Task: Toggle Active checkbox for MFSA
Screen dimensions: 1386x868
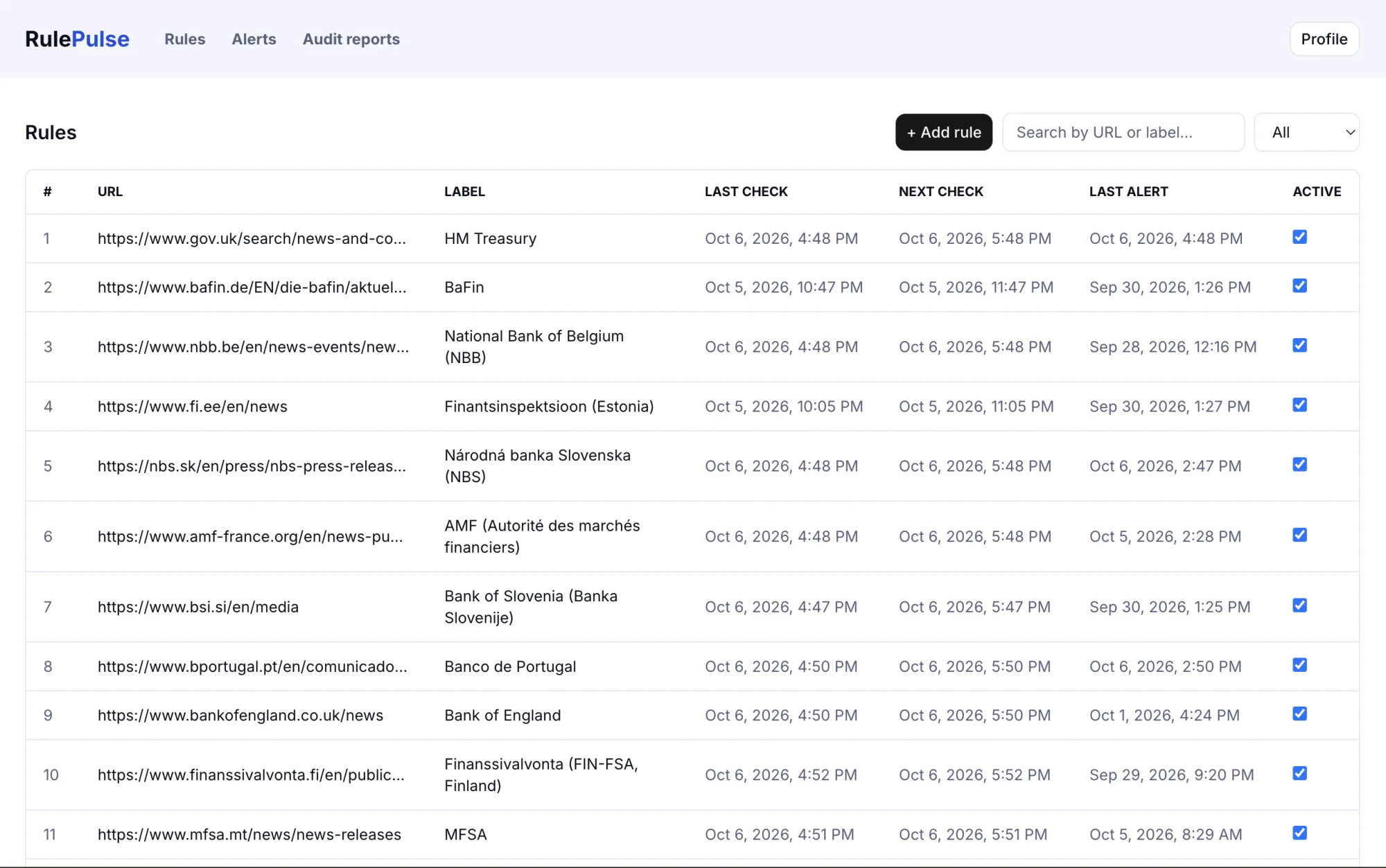Action: [1300, 833]
